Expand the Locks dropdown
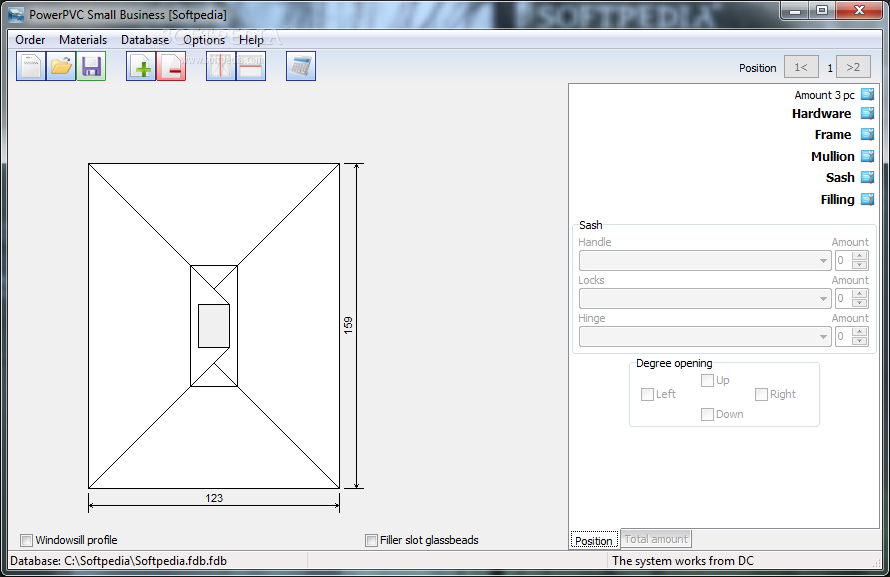This screenshot has height=577, width=890. coord(823,298)
